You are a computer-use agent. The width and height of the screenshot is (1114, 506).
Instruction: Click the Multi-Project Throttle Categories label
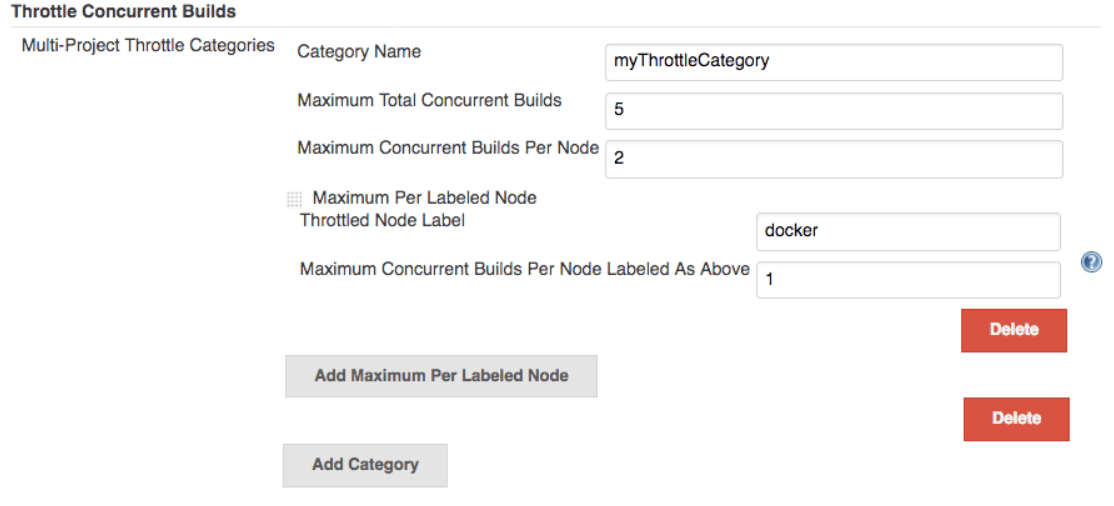click(x=148, y=45)
